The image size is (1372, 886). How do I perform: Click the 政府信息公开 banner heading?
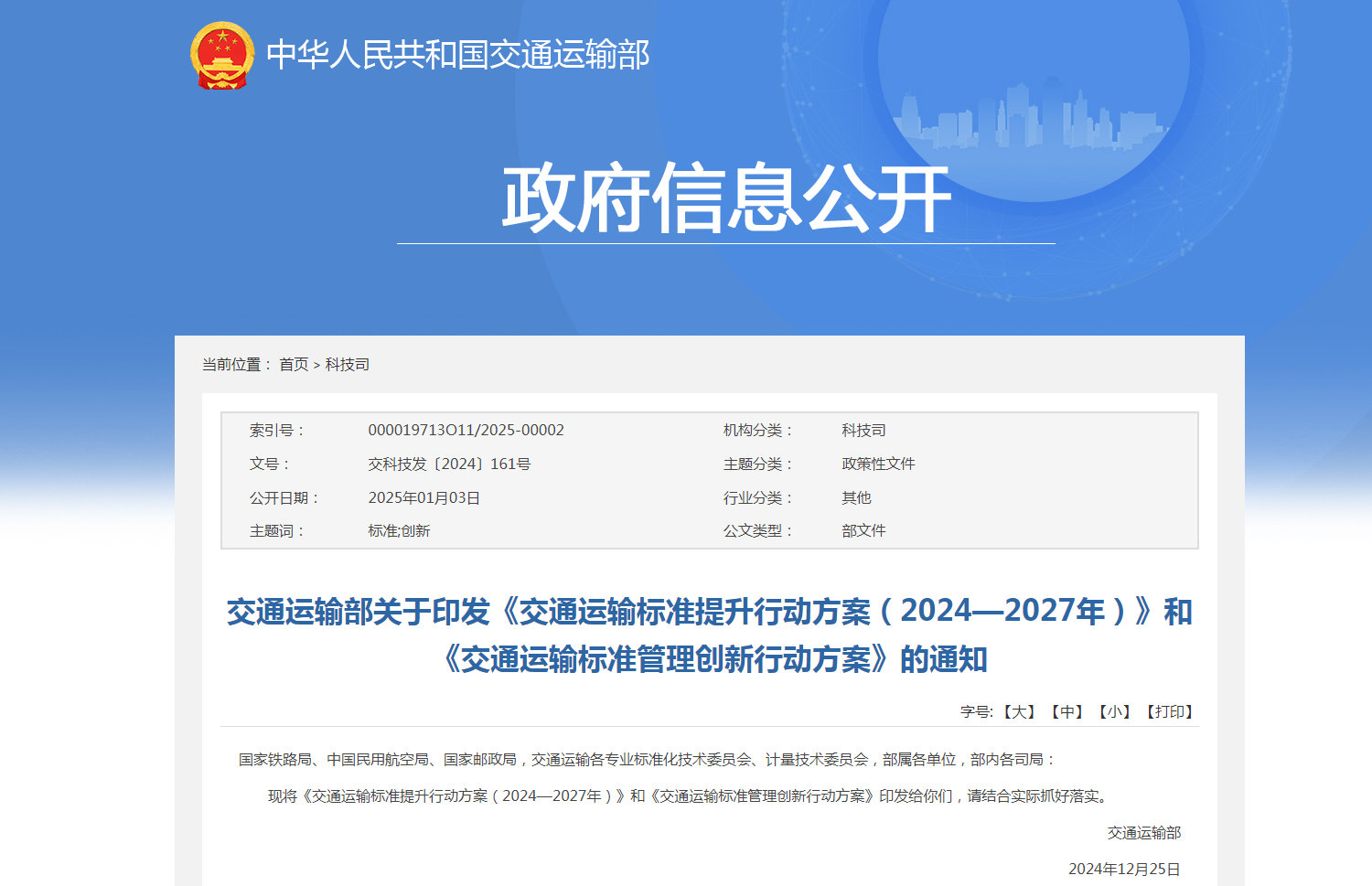pyautogui.click(x=725, y=198)
